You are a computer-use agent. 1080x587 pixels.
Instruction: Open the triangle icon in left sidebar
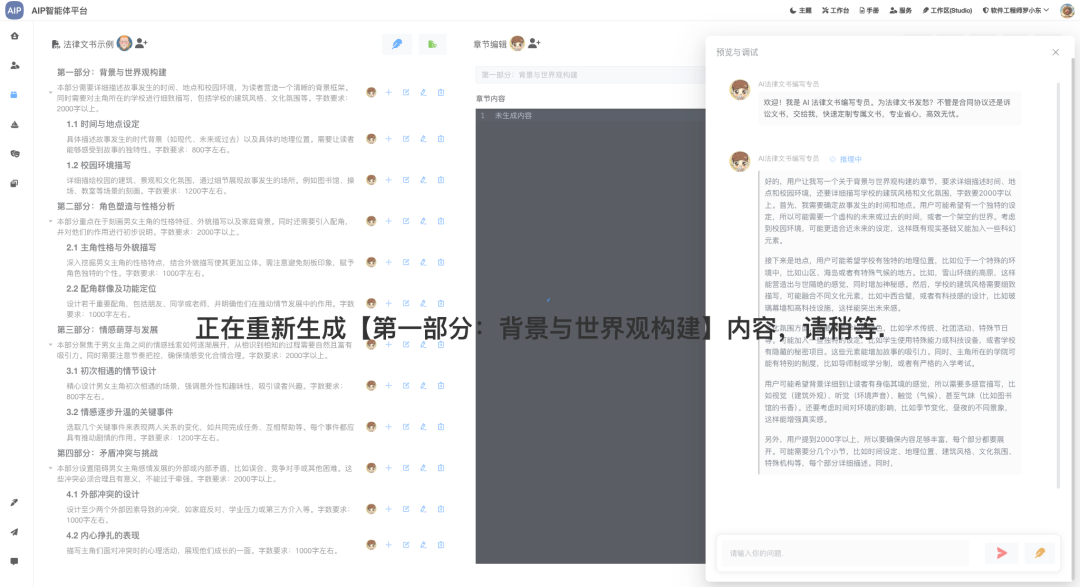pyautogui.click(x=14, y=125)
